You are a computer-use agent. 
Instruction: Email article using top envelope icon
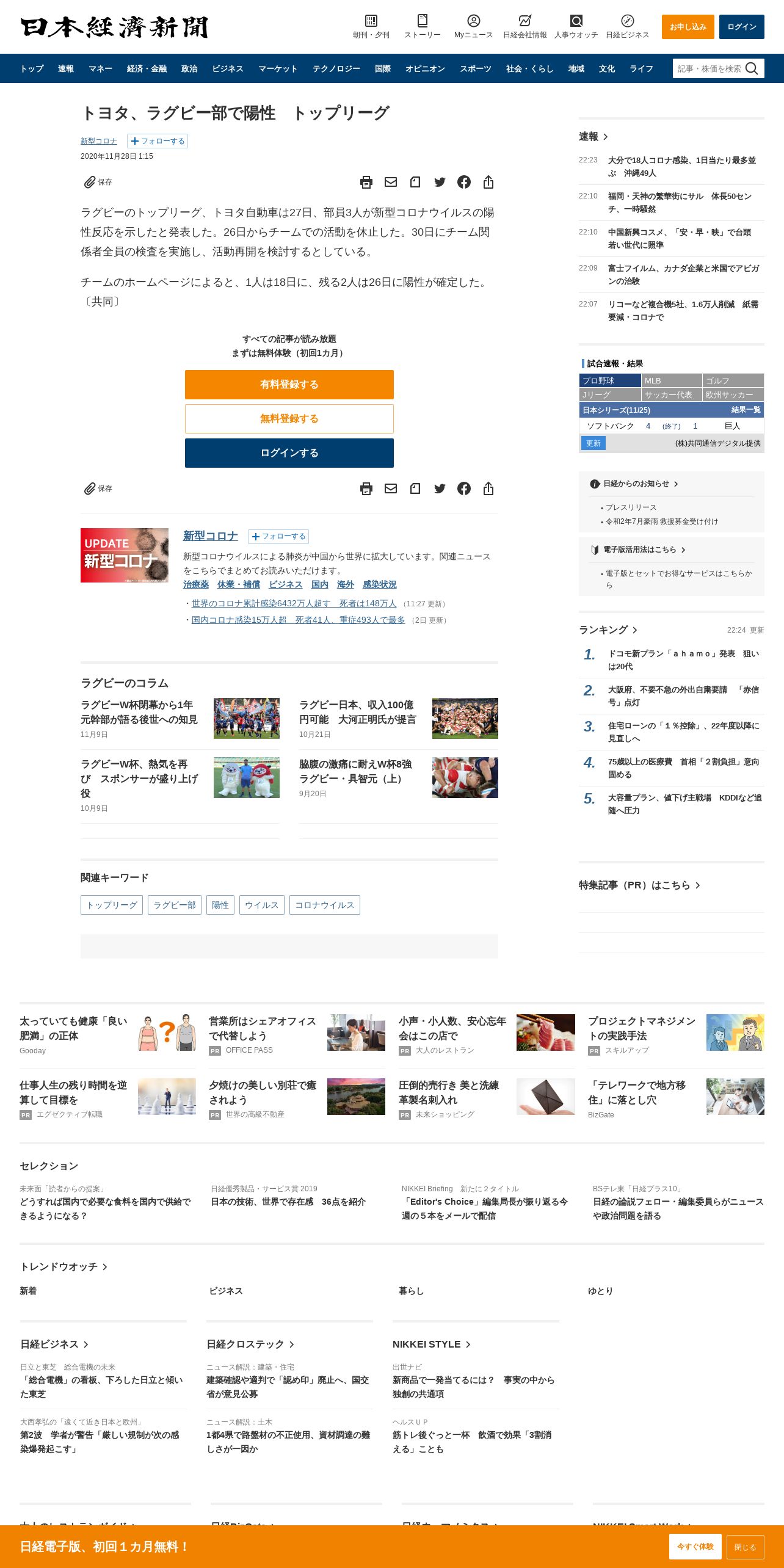point(391,182)
